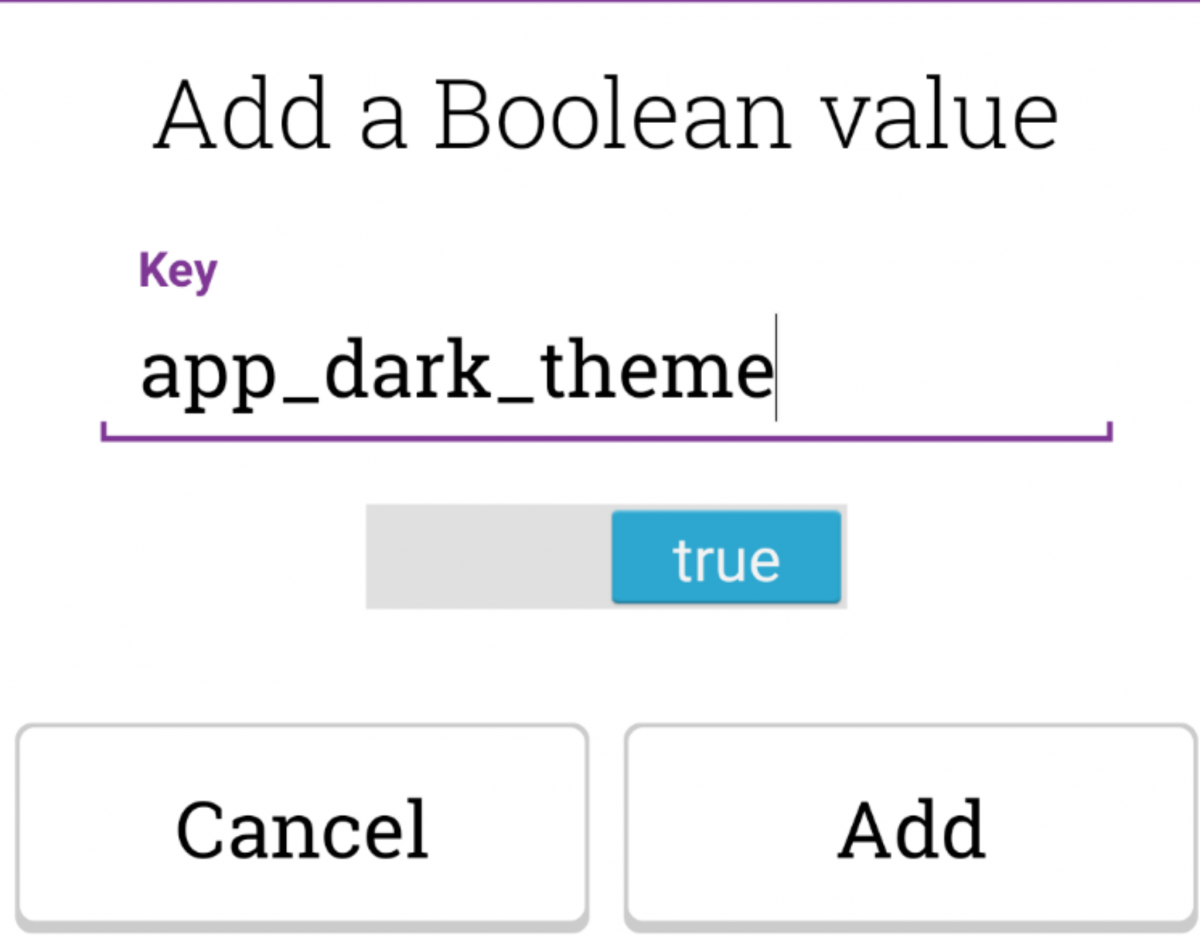Click the word "Boolean" in the title

pyautogui.click(x=612, y=115)
